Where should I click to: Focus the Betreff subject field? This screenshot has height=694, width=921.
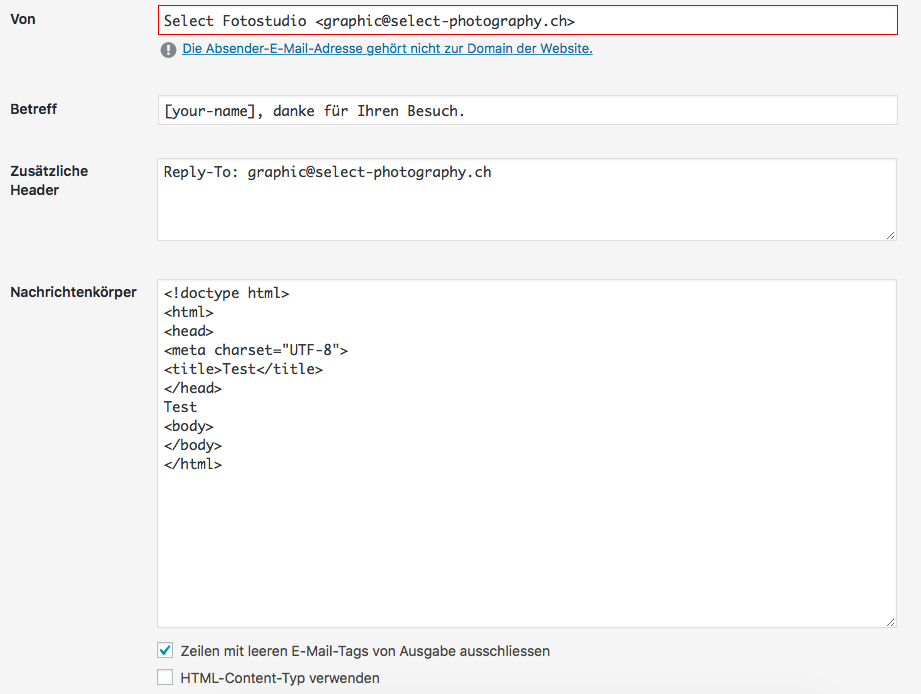527,110
